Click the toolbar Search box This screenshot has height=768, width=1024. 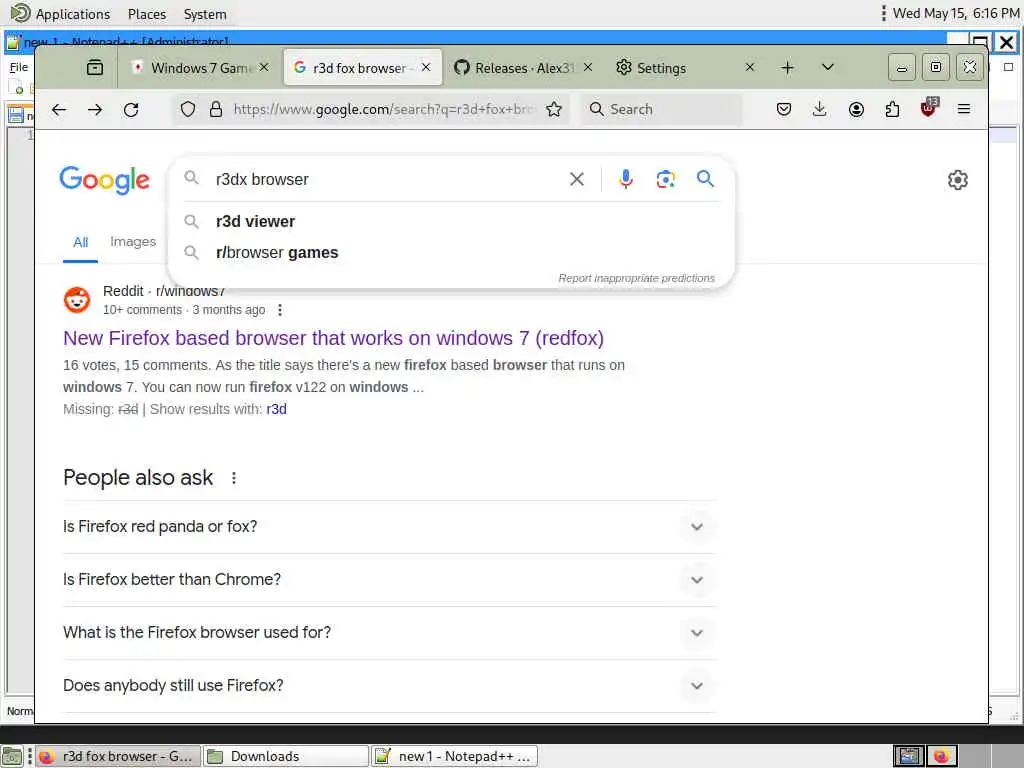tap(661, 109)
